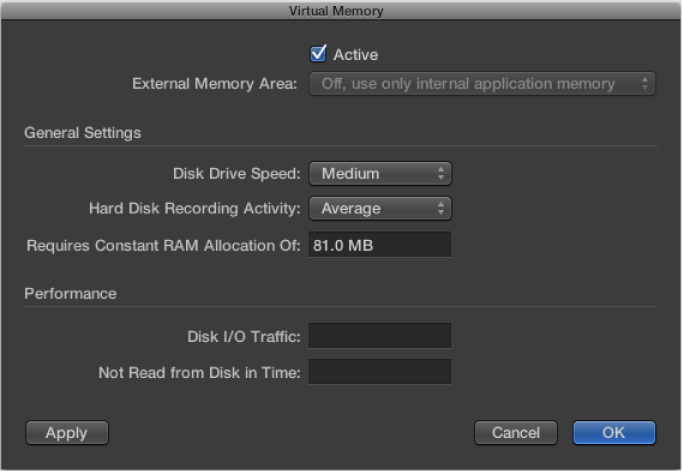Viewport: 682px width, 472px height.
Task: Click the General Settings section heading
Action: pyautogui.click(x=83, y=133)
